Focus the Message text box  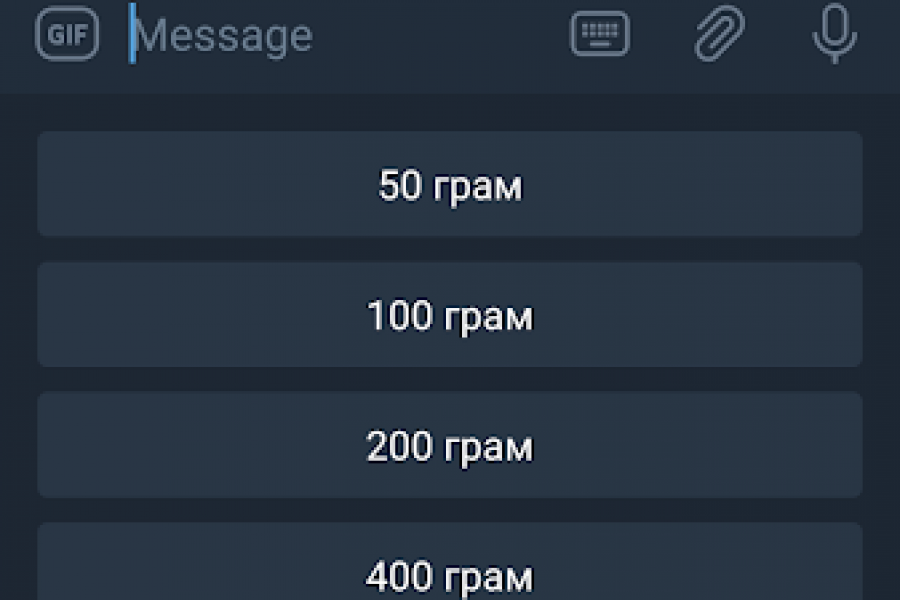[x=340, y=36]
